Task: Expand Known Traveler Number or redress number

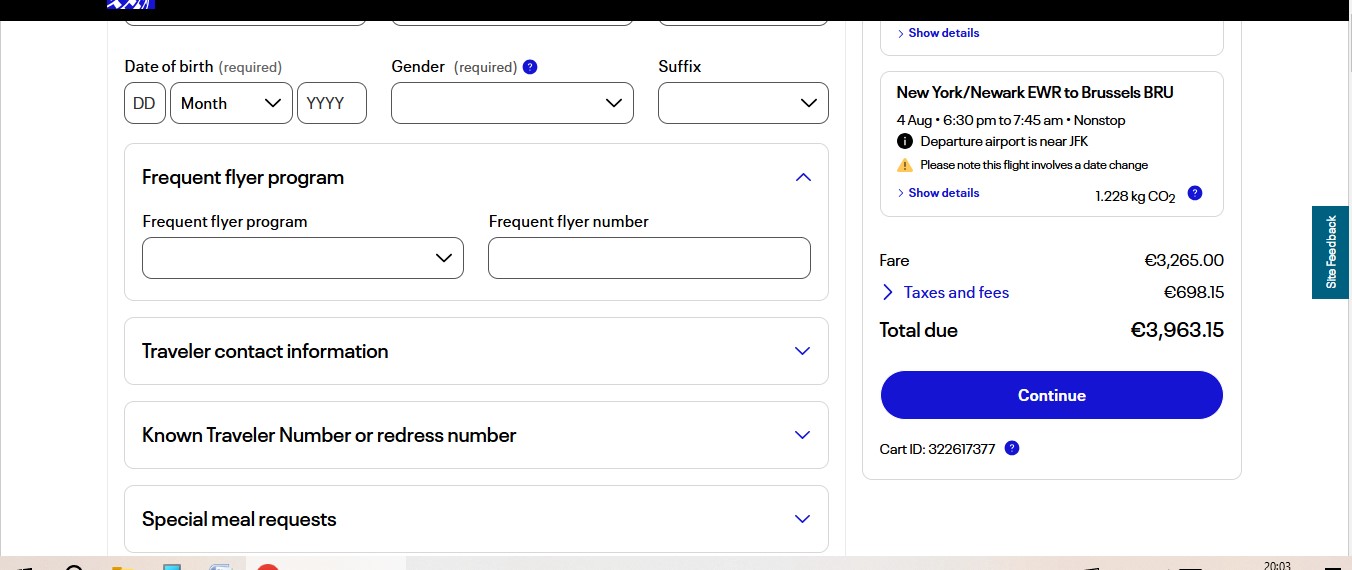Action: click(802, 435)
